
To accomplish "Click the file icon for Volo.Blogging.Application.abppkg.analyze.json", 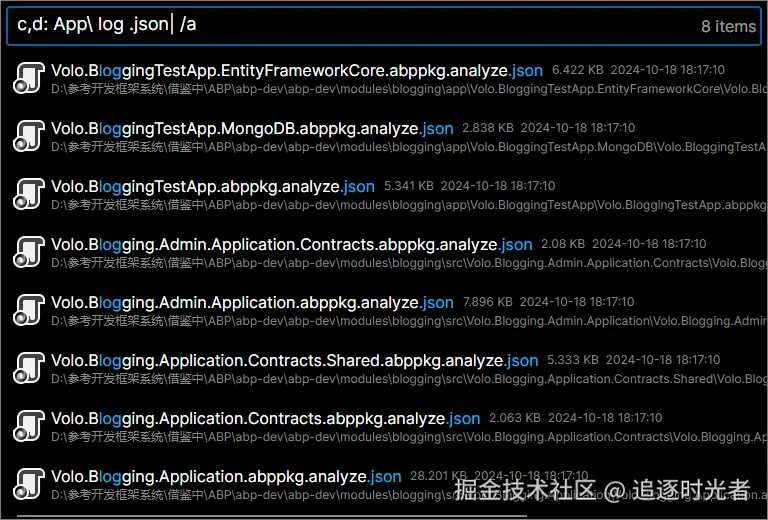I will click(29, 484).
